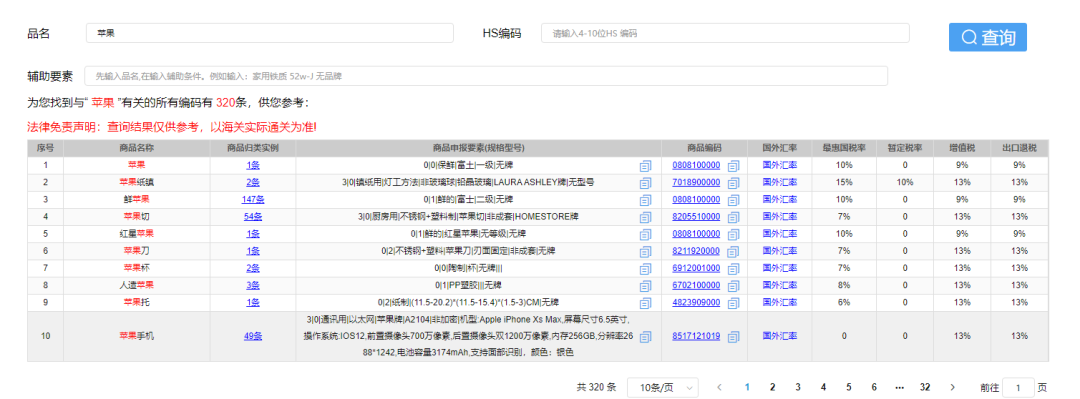
Task: Copy declaration elements of 苹果切 row
Action: (x=645, y=217)
